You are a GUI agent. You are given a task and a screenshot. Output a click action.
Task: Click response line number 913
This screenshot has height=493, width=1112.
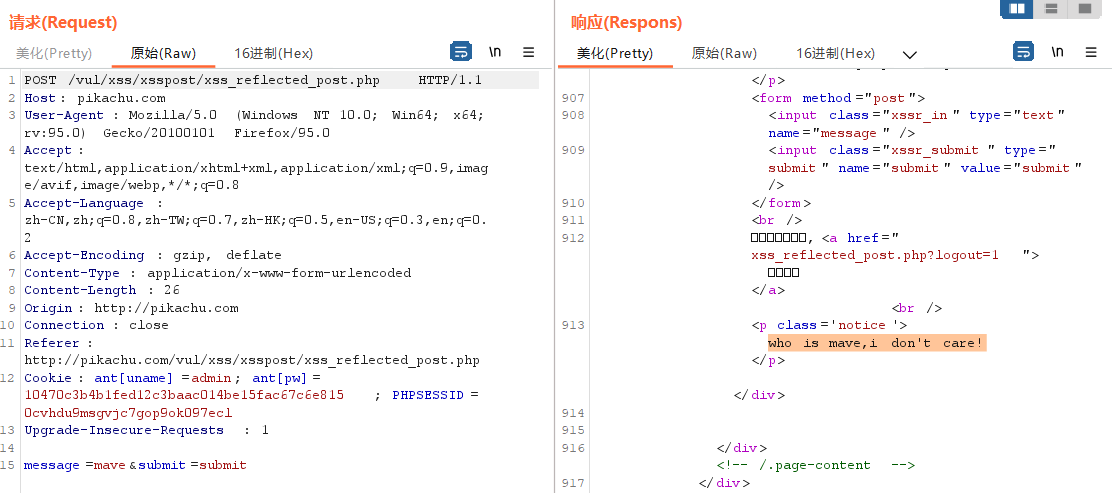click(573, 326)
